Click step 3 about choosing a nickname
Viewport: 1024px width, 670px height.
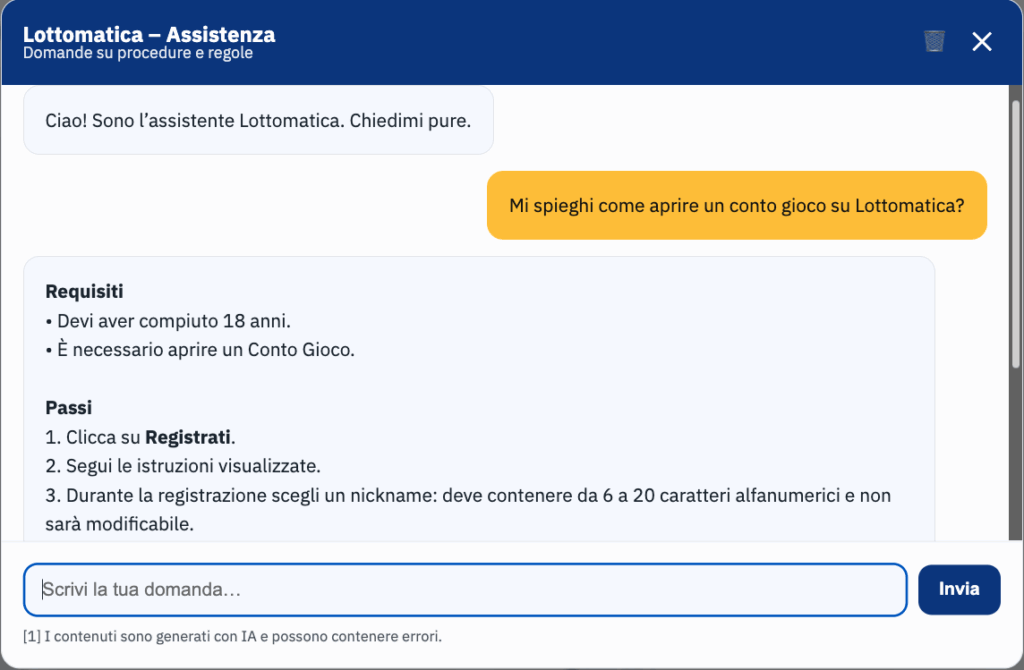coord(468,509)
